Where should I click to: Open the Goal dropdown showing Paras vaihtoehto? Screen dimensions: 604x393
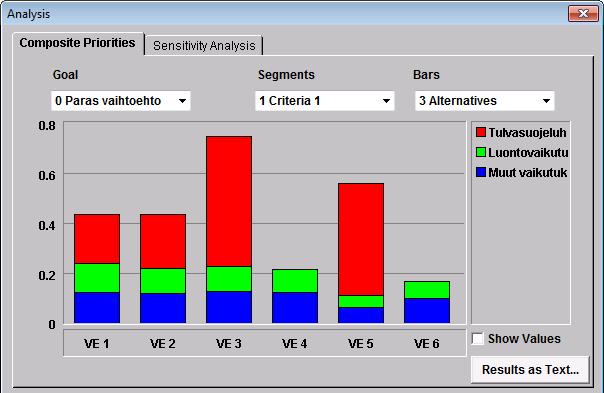point(121,101)
